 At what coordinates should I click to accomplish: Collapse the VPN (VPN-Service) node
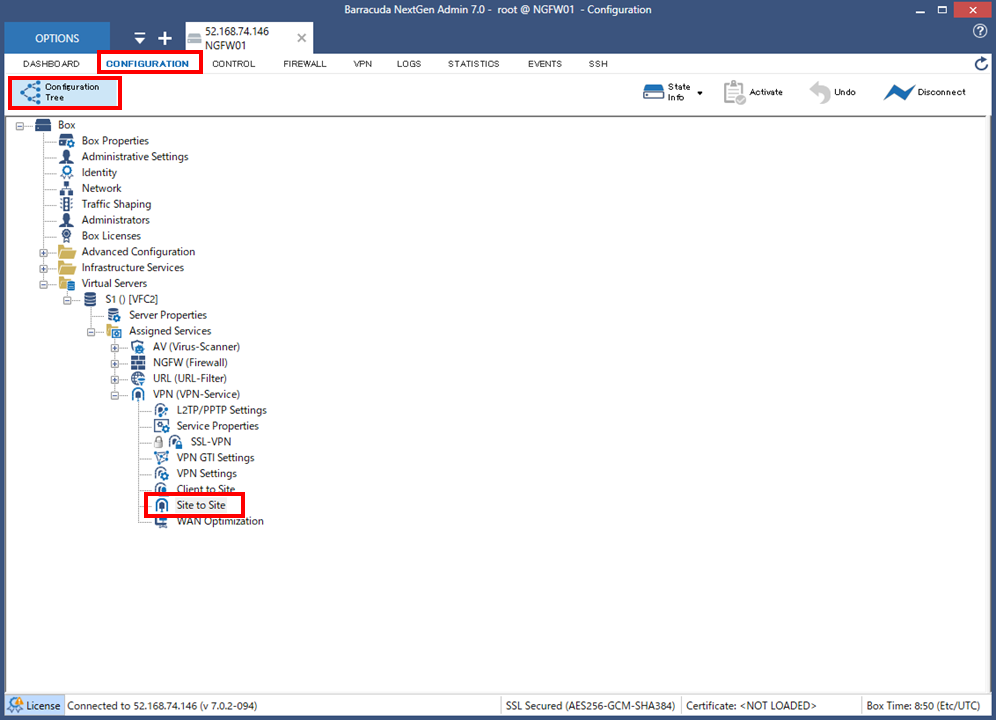114,395
